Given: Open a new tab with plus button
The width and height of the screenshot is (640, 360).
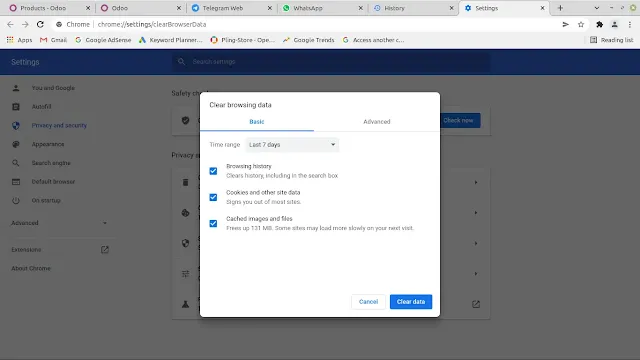Looking at the screenshot, I should 560,8.
